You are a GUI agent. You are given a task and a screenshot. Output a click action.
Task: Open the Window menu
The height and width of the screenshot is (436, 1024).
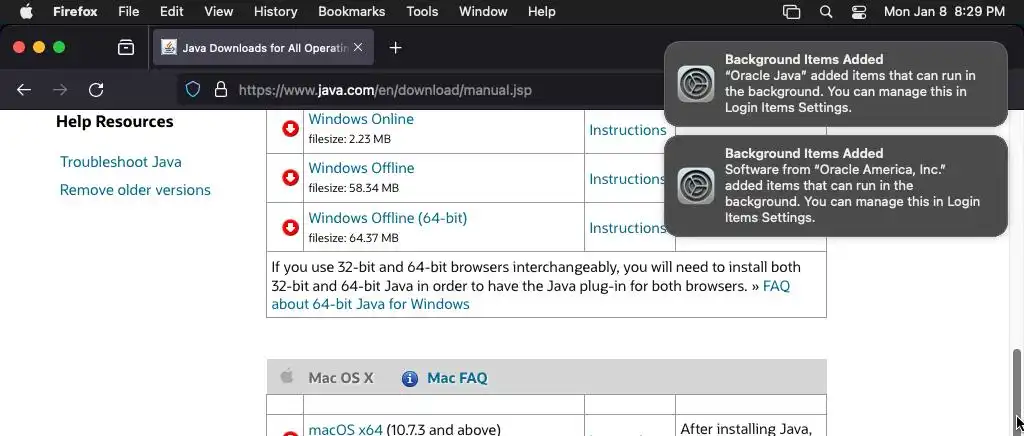click(x=483, y=11)
